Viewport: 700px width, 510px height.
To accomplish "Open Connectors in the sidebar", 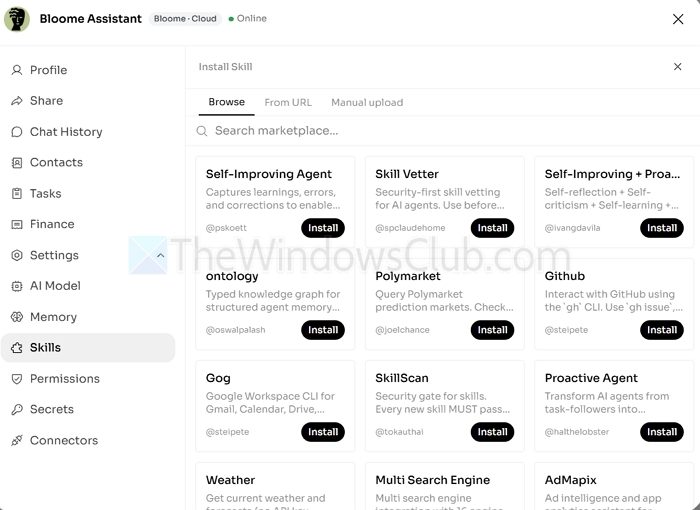I will point(88,440).
